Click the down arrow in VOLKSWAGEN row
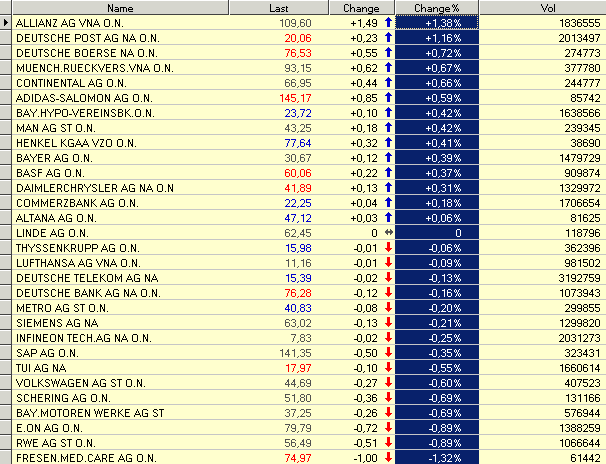Viewport: 606px width, 464px height. point(388,383)
